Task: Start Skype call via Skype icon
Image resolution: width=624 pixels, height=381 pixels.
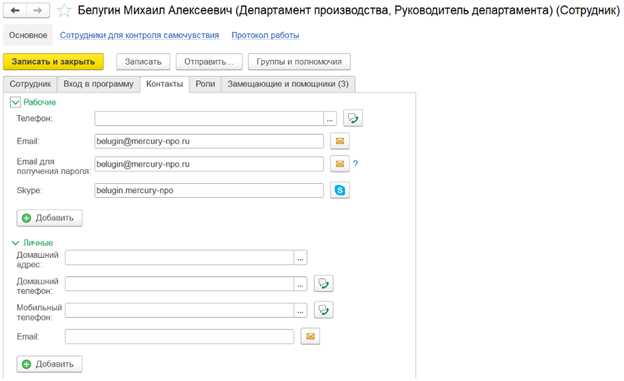Action: (x=340, y=190)
